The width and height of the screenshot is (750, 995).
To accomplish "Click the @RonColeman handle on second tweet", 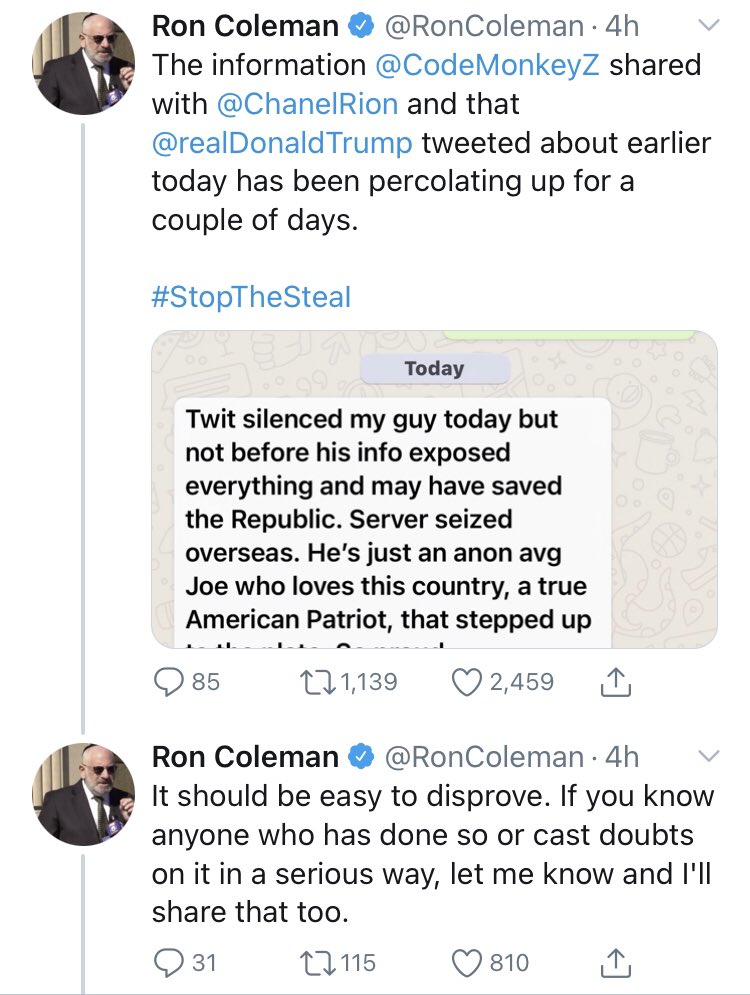I will tap(484, 757).
